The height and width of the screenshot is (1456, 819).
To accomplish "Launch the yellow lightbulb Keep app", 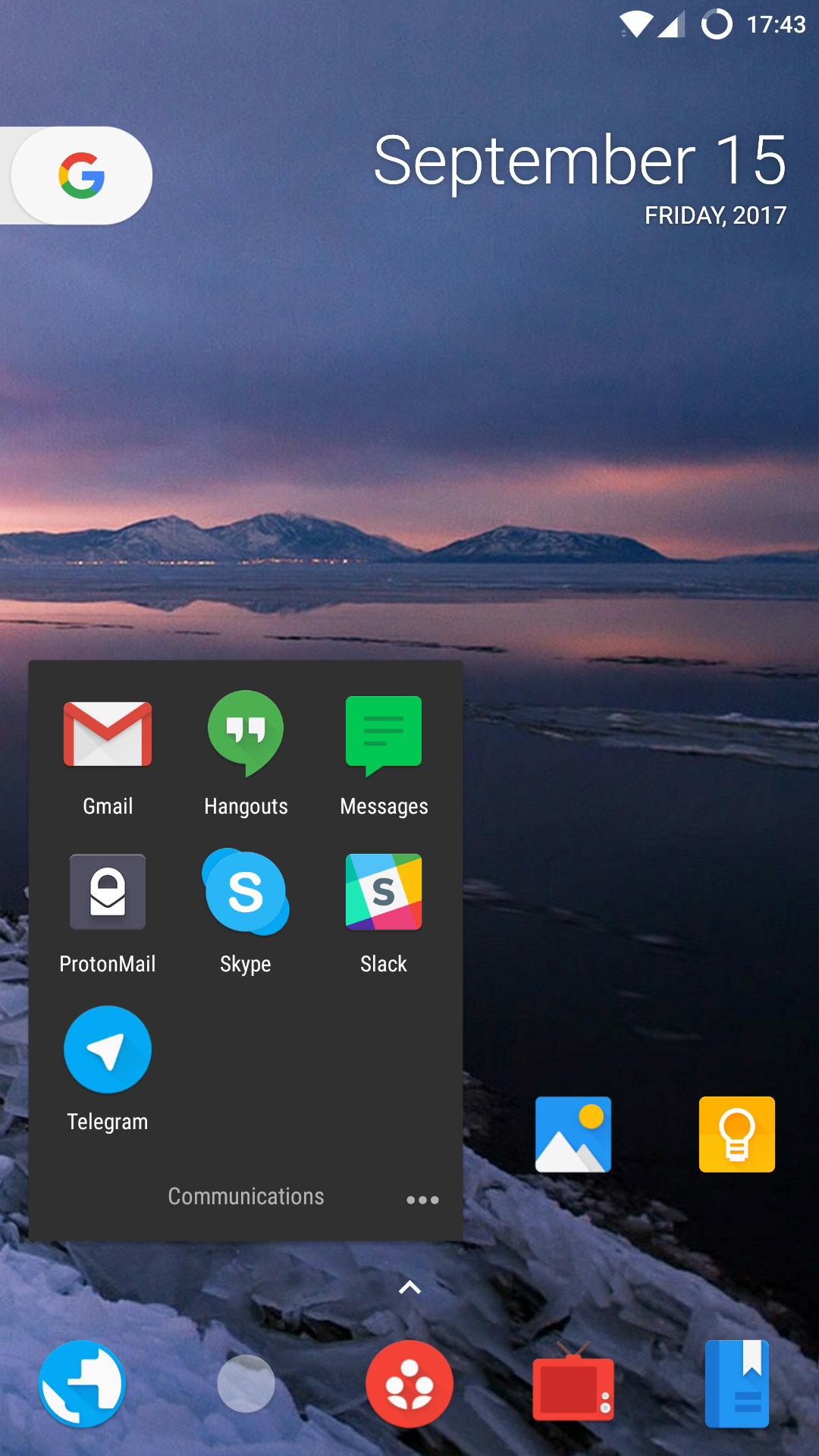I will (737, 1134).
